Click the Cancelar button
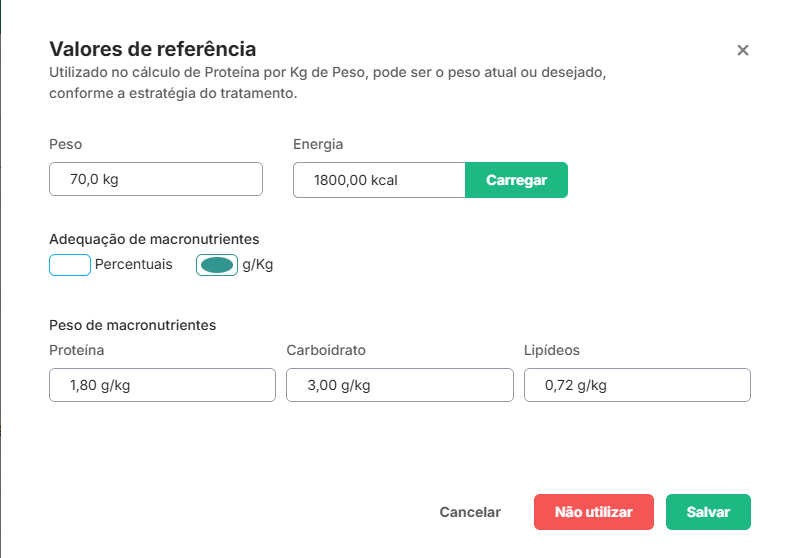The width and height of the screenshot is (796, 558). (470, 512)
